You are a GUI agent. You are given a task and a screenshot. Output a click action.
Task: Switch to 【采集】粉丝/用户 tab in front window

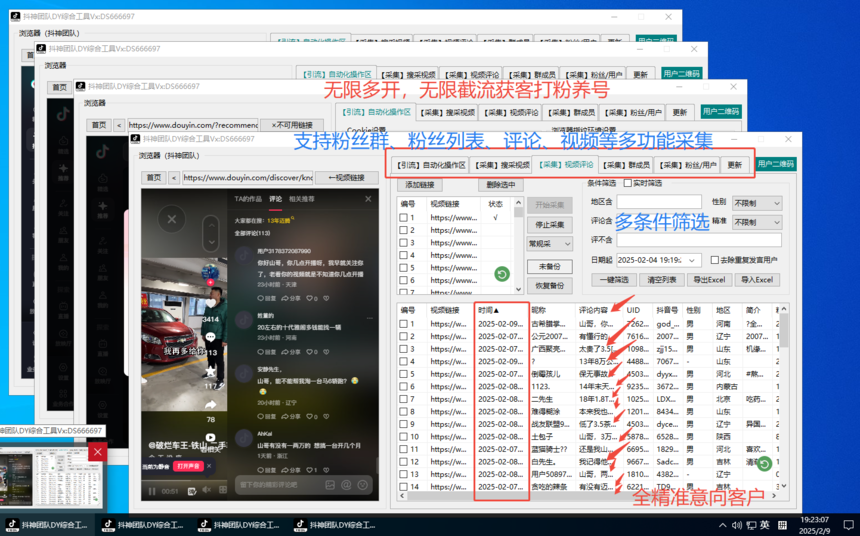(688, 165)
